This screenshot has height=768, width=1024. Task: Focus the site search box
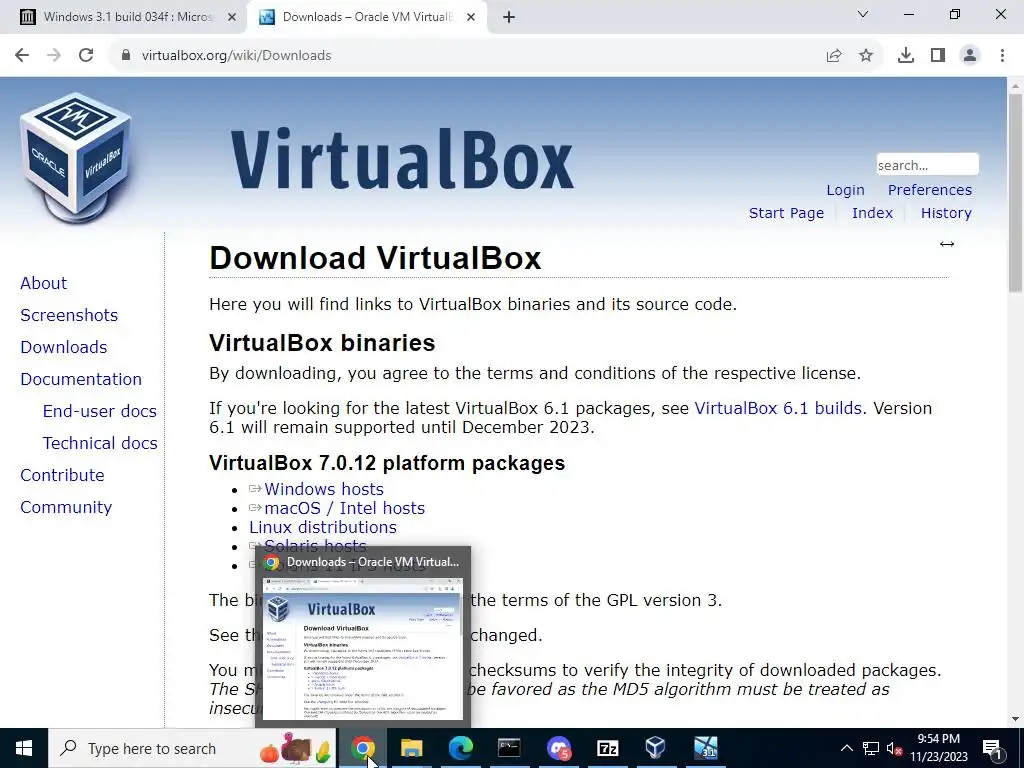coord(927,165)
